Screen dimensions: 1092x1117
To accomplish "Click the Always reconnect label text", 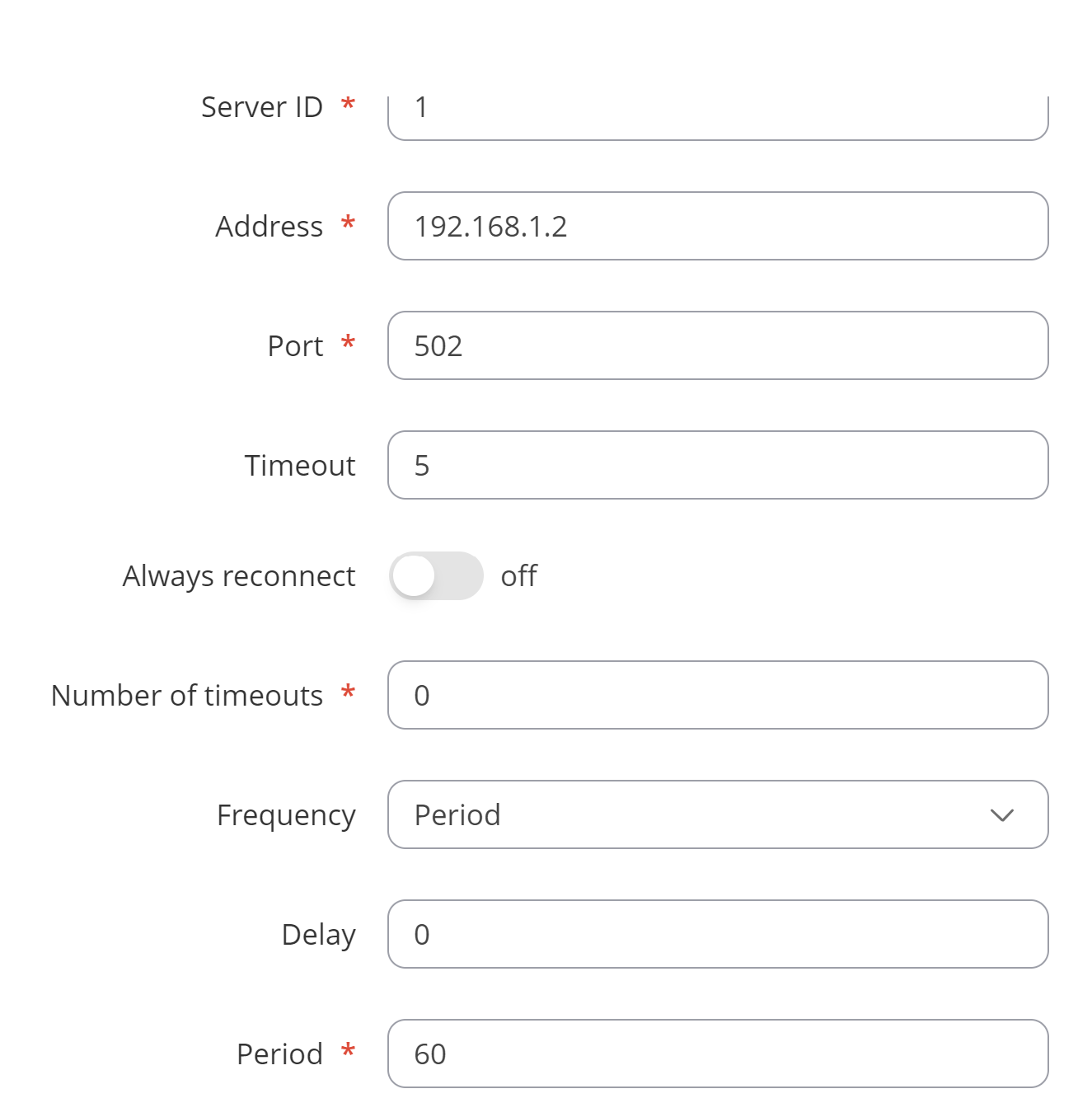I will [239, 576].
